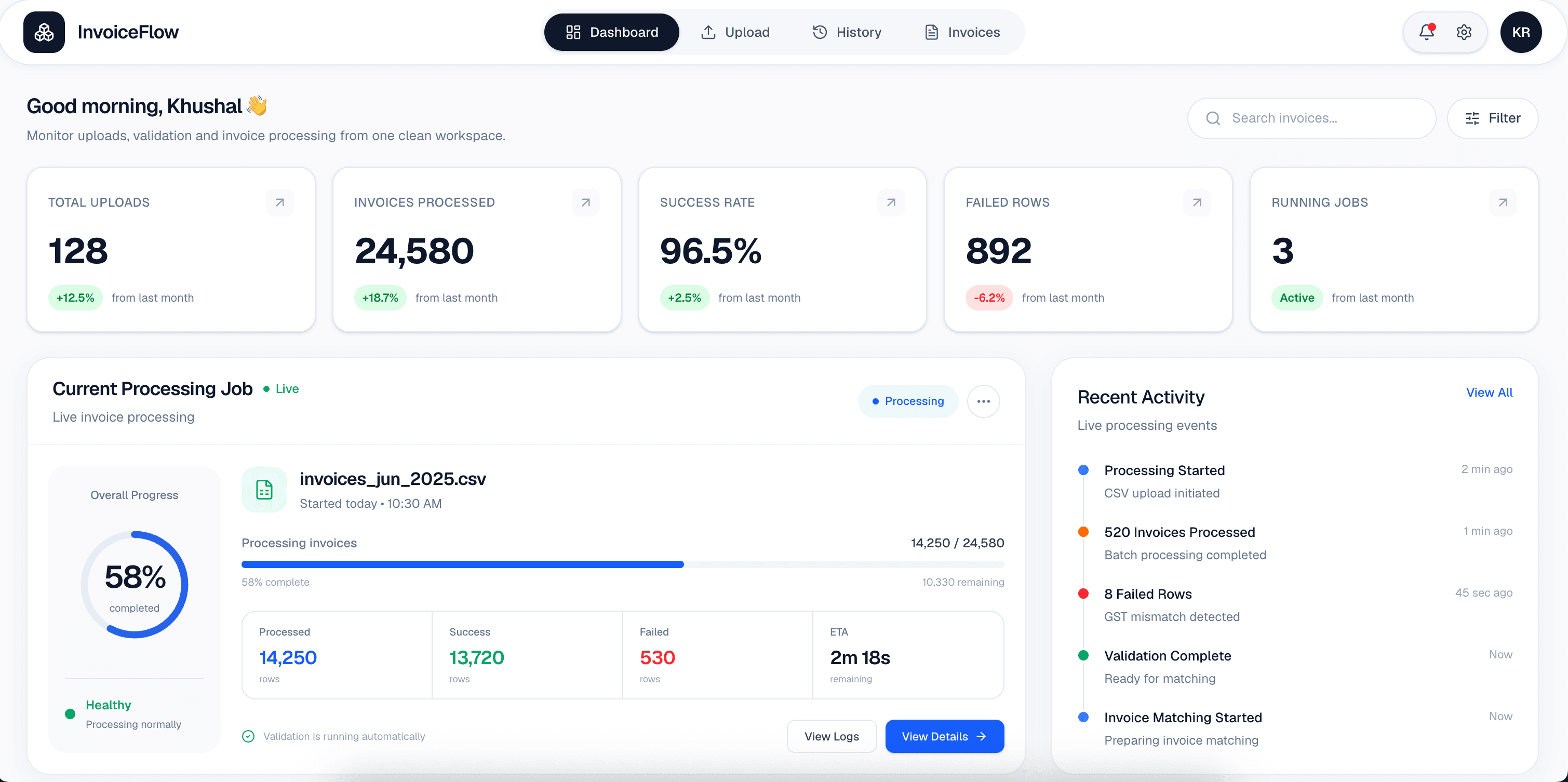Select the Validation Complete activity
1568x782 pixels.
(x=1295, y=667)
